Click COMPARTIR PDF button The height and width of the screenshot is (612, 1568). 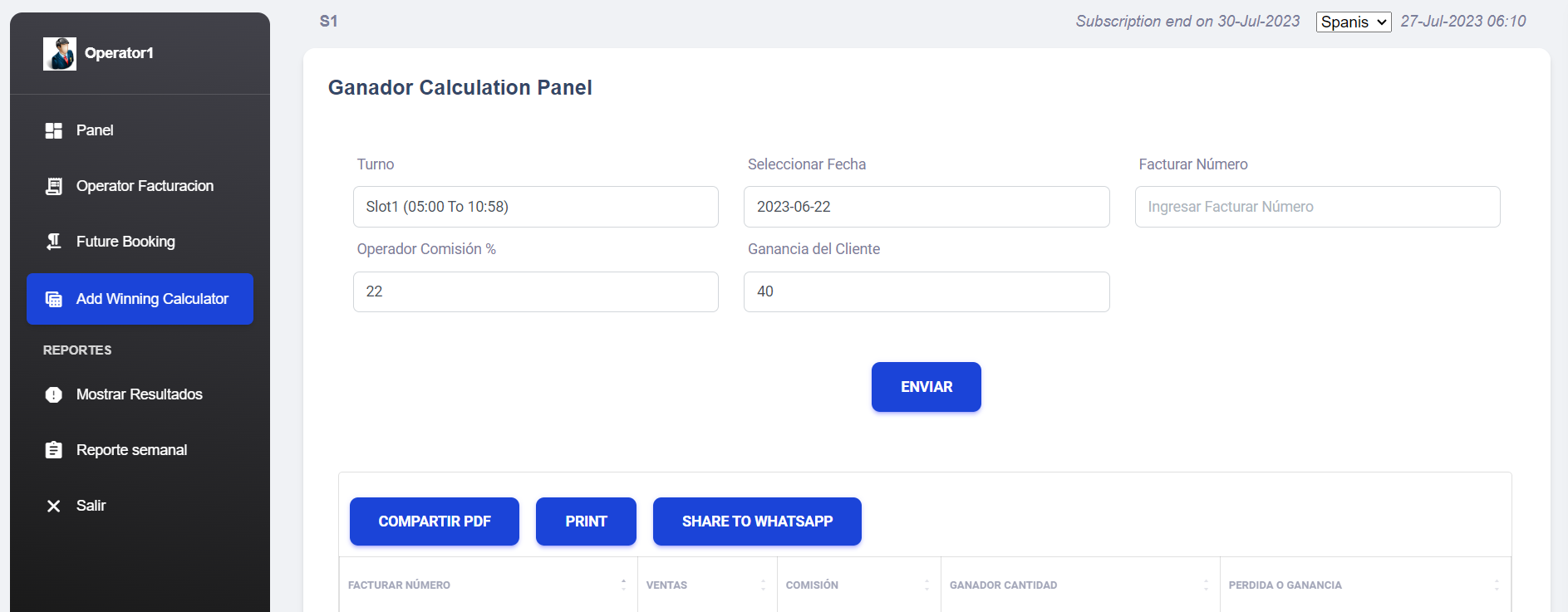tap(435, 521)
